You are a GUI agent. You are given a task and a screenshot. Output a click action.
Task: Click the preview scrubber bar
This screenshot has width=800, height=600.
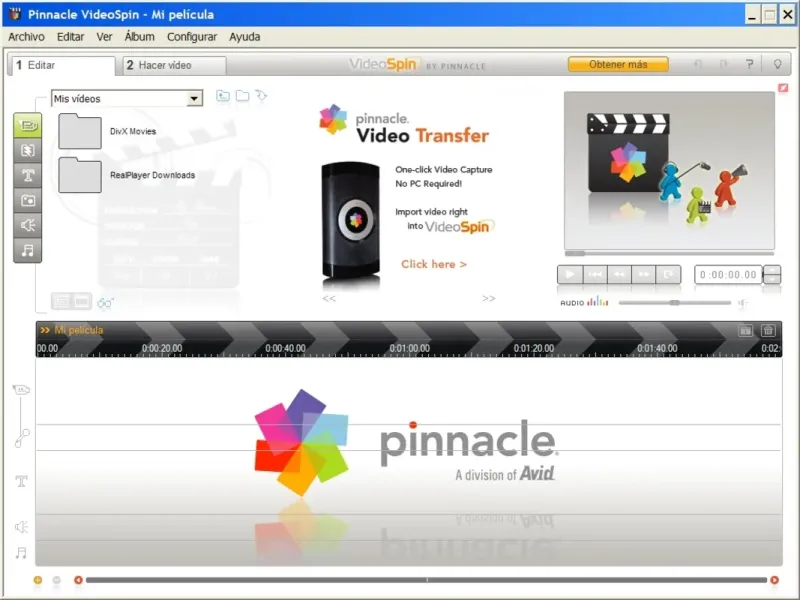pos(669,253)
